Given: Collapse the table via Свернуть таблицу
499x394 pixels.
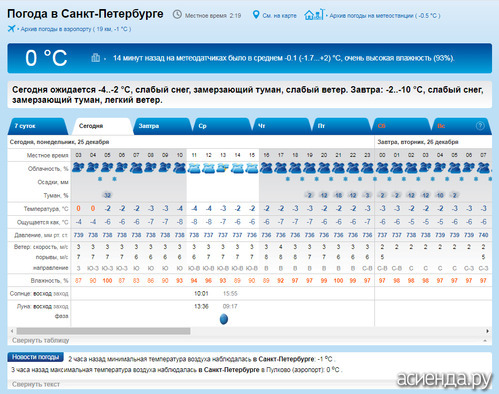Looking at the screenshot, I should 40,340.
